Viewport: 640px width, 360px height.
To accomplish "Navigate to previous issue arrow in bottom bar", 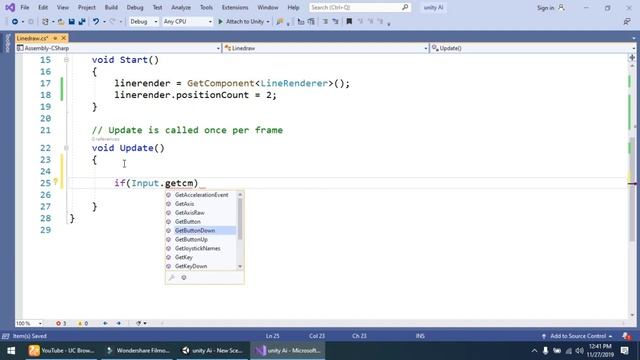I will (105, 323).
